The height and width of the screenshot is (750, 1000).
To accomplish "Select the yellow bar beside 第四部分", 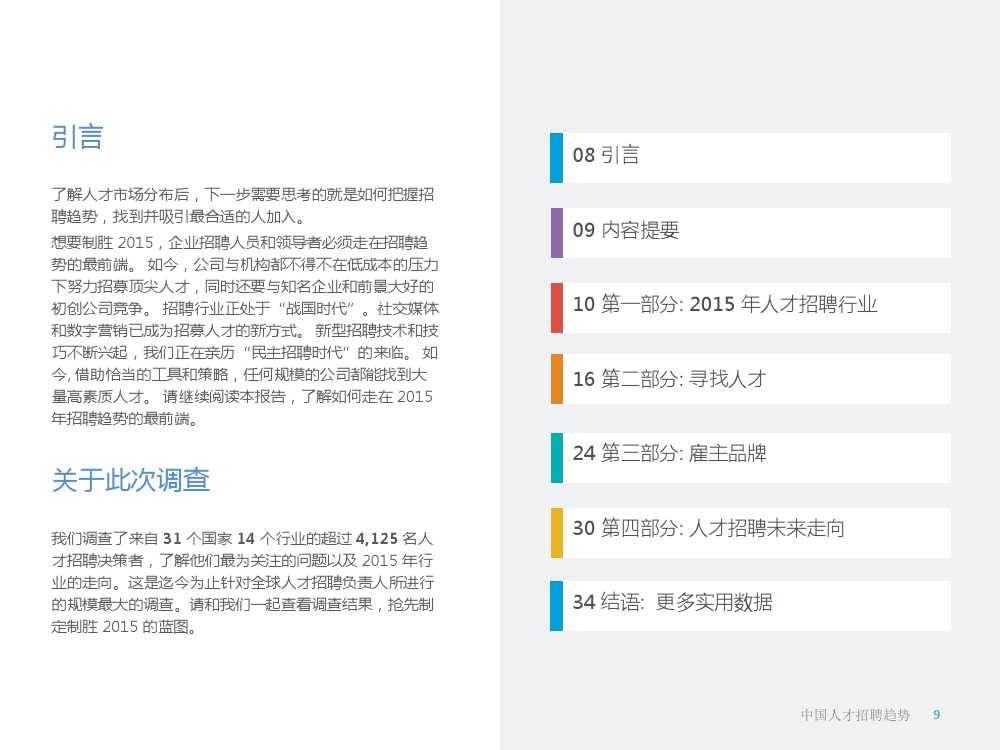I will pyautogui.click(x=556, y=531).
